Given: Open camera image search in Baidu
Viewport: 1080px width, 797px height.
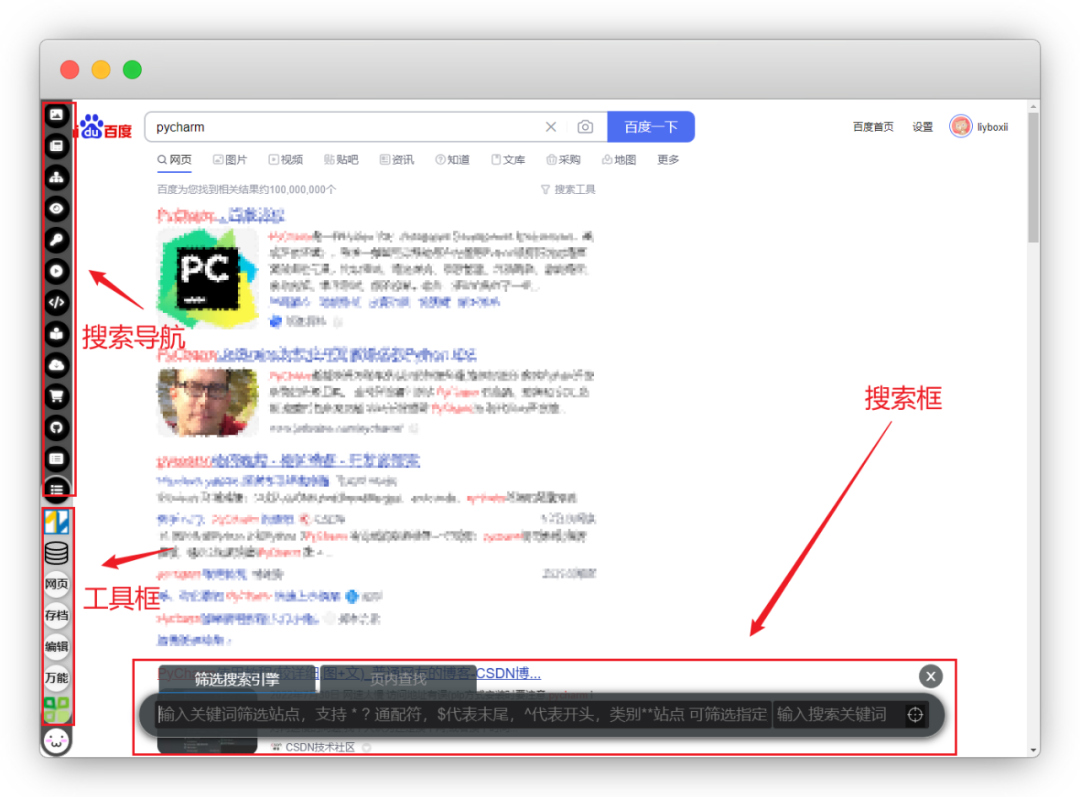Looking at the screenshot, I should click(585, 127).
